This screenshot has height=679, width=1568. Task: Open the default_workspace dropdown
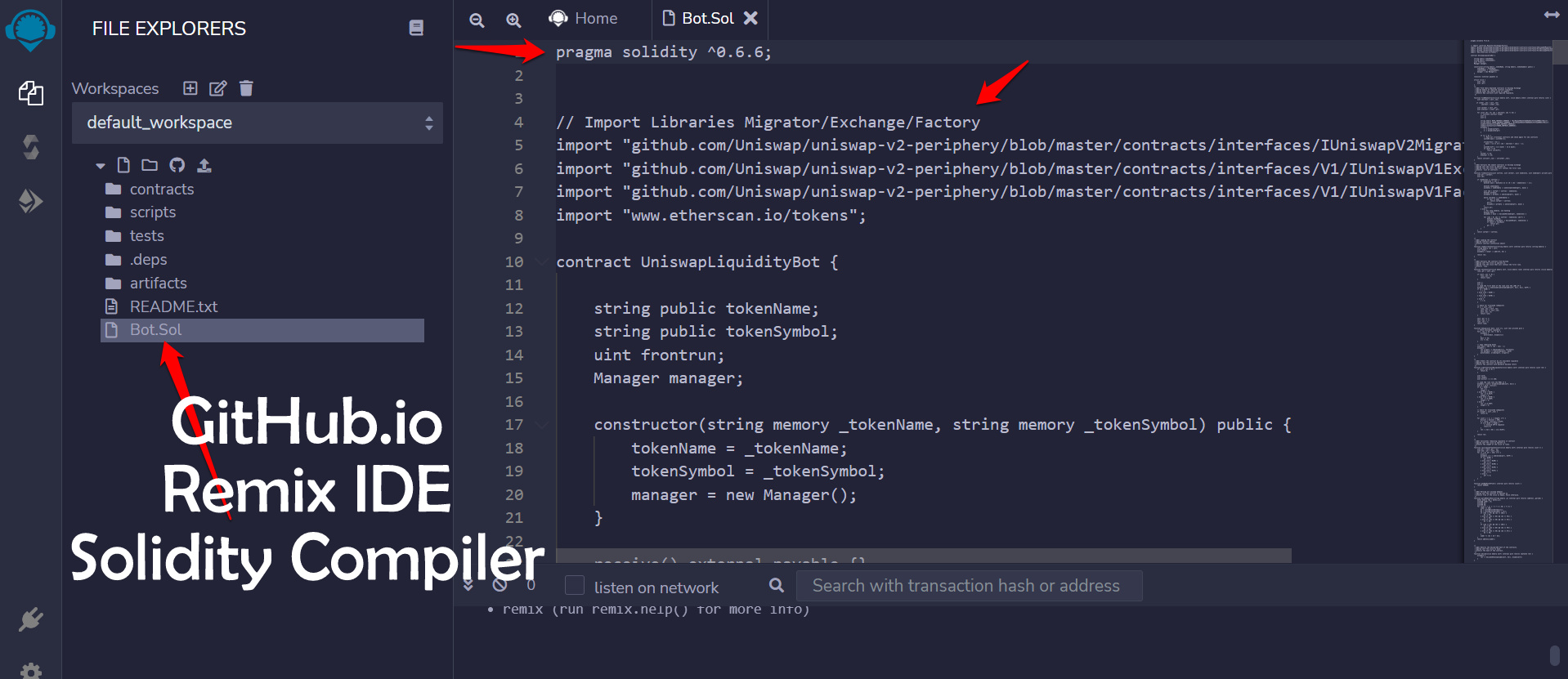(258, 123)
